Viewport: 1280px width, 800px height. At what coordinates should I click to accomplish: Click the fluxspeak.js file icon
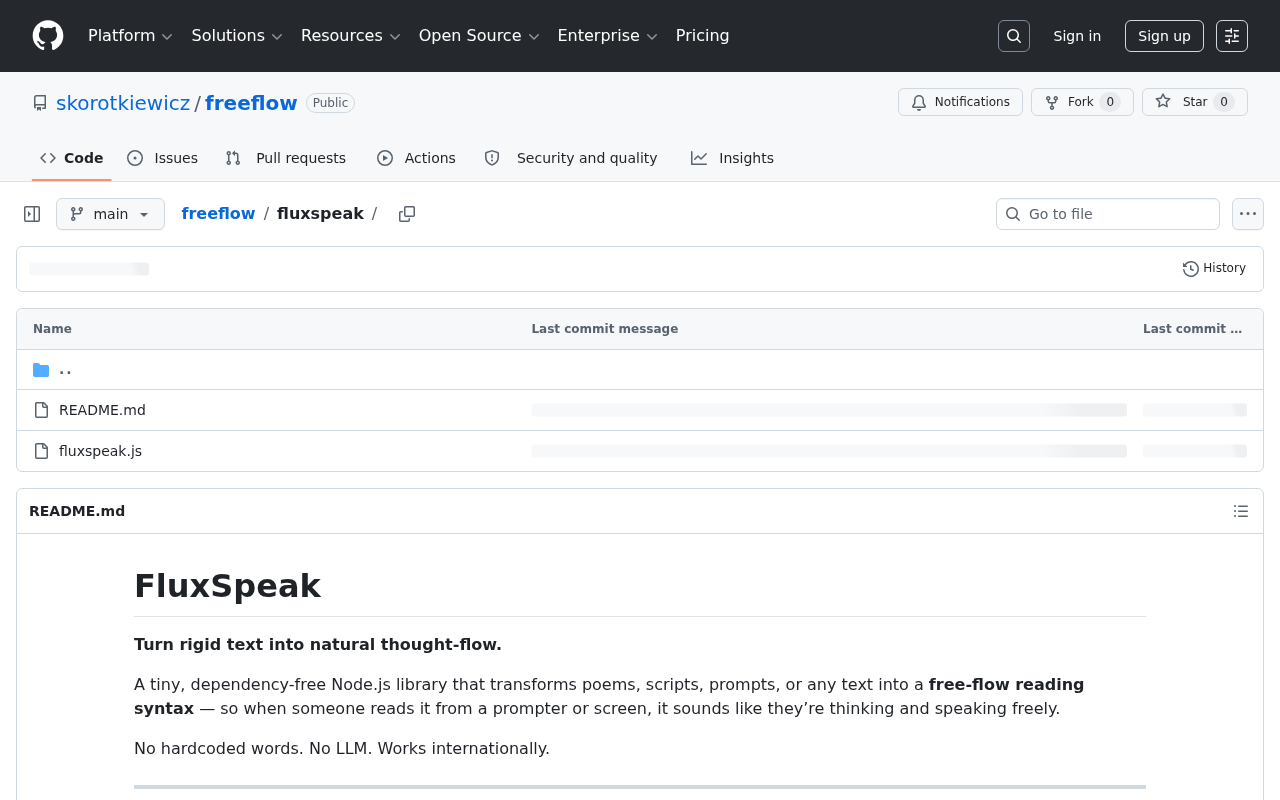click(x=41, y=451)
